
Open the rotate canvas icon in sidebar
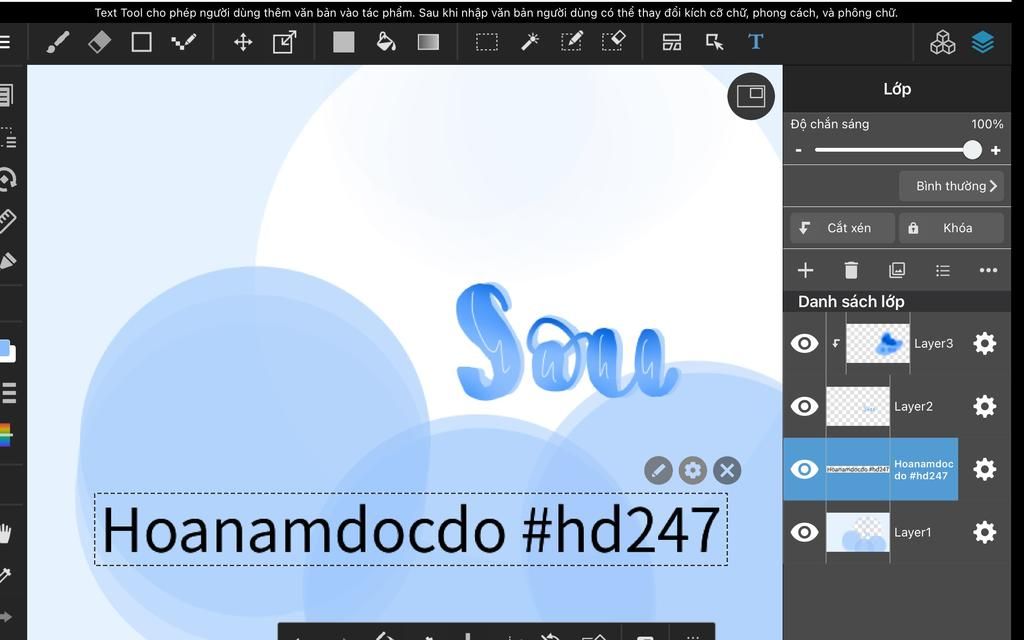(x=7, y=179)
